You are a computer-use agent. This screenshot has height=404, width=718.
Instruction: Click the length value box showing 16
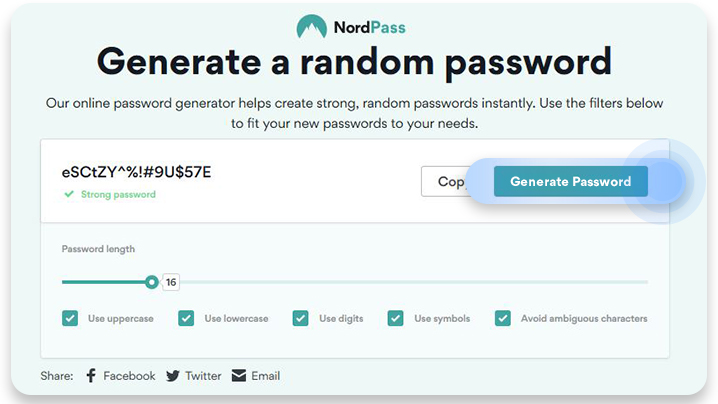tap(171, 282)
